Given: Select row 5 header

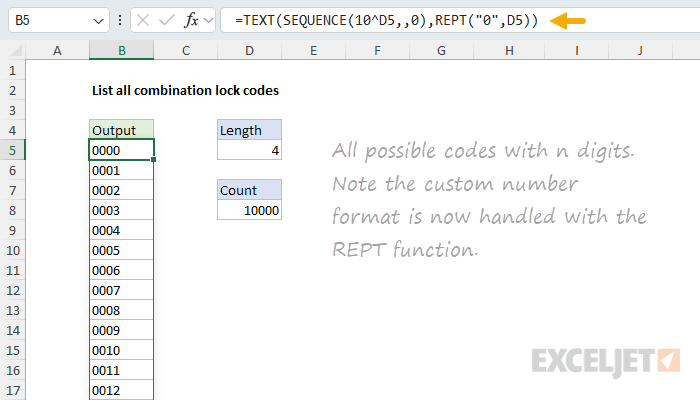Looking at the screenshot, I should pyautogui.click(x=12, y=150).
